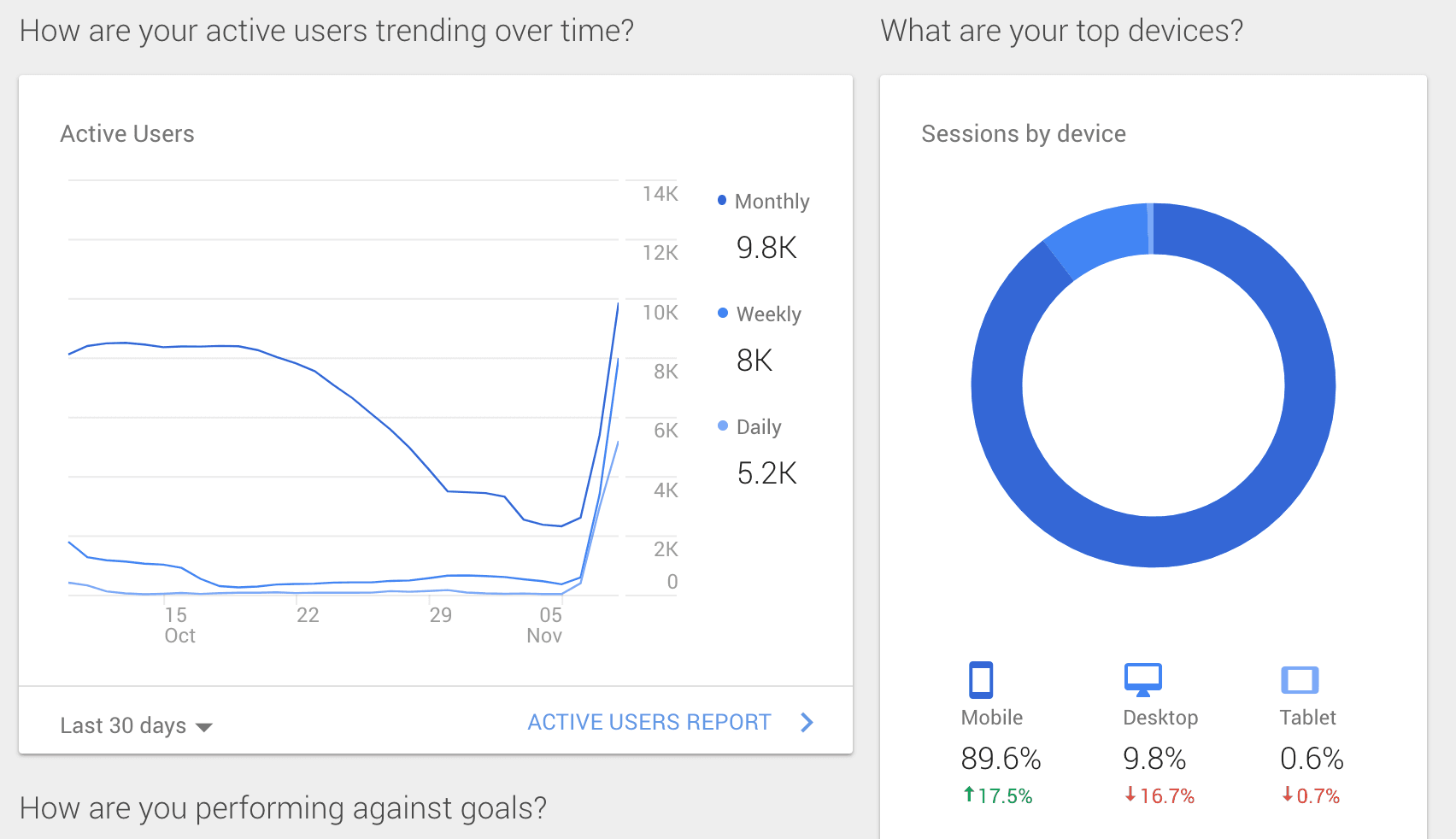Click the Desktop monitor icon

1142,679
